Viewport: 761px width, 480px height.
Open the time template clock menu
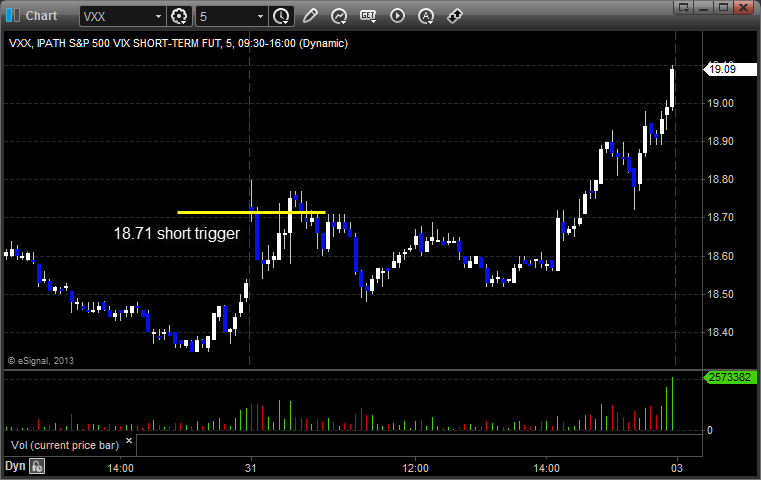click(281, 17)
